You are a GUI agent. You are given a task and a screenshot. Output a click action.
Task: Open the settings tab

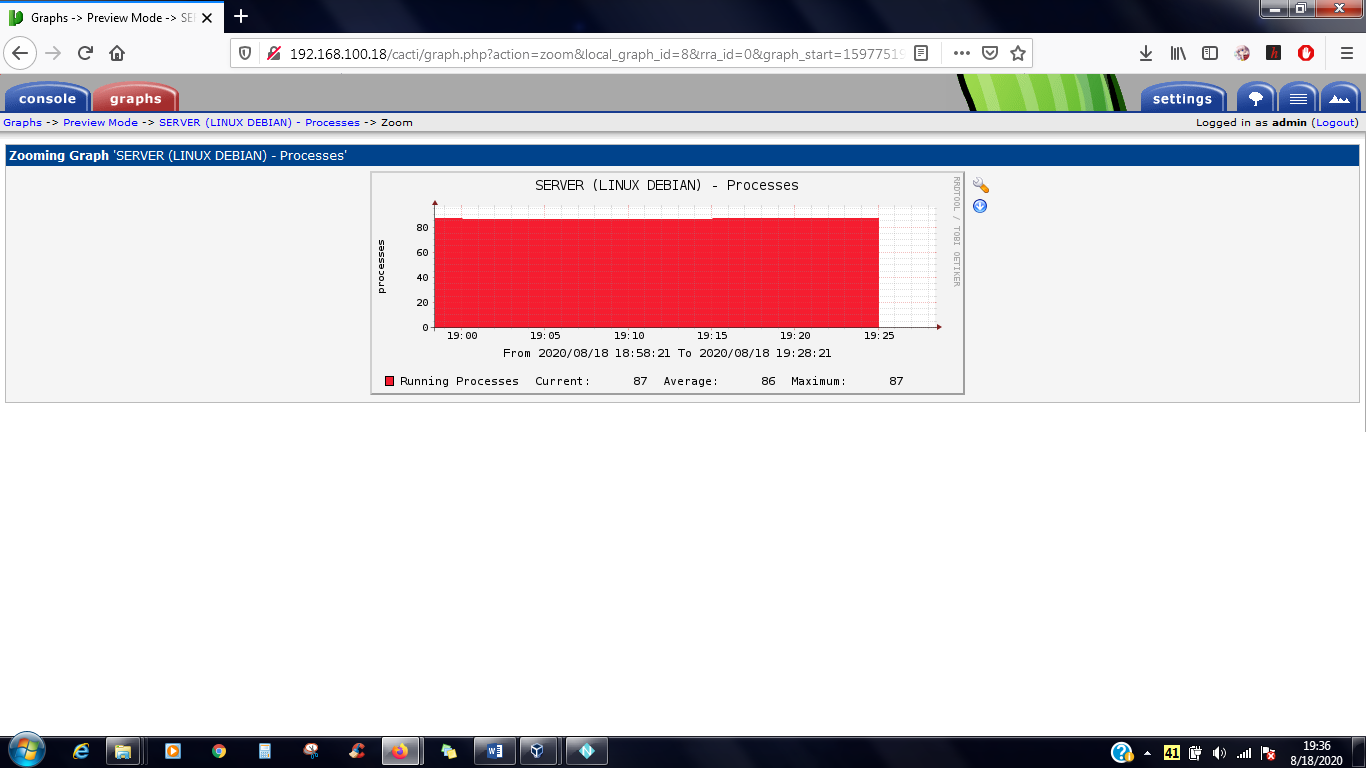click(1182, 98)
